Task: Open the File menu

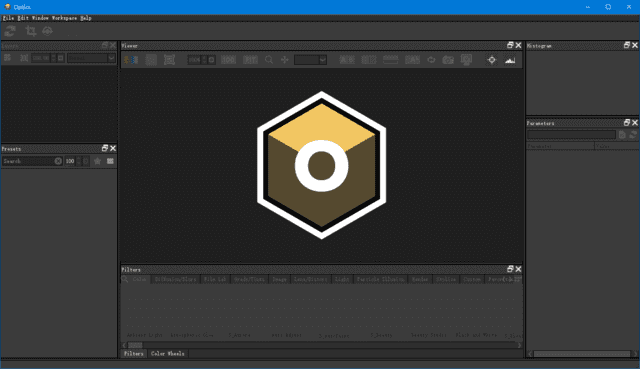Action: (x=8, y=18)
